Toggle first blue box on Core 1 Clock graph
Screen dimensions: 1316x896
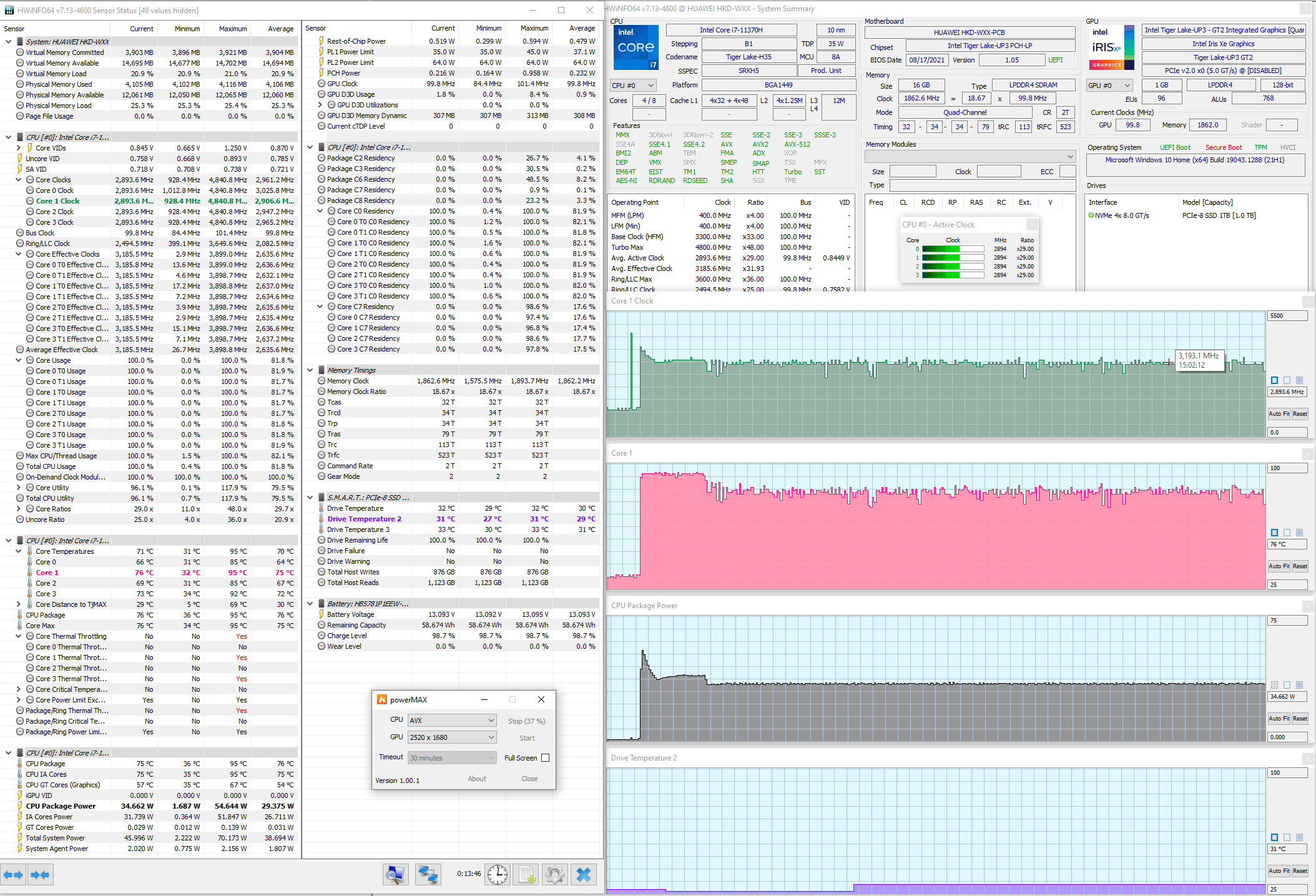(x=1274, y=380)
